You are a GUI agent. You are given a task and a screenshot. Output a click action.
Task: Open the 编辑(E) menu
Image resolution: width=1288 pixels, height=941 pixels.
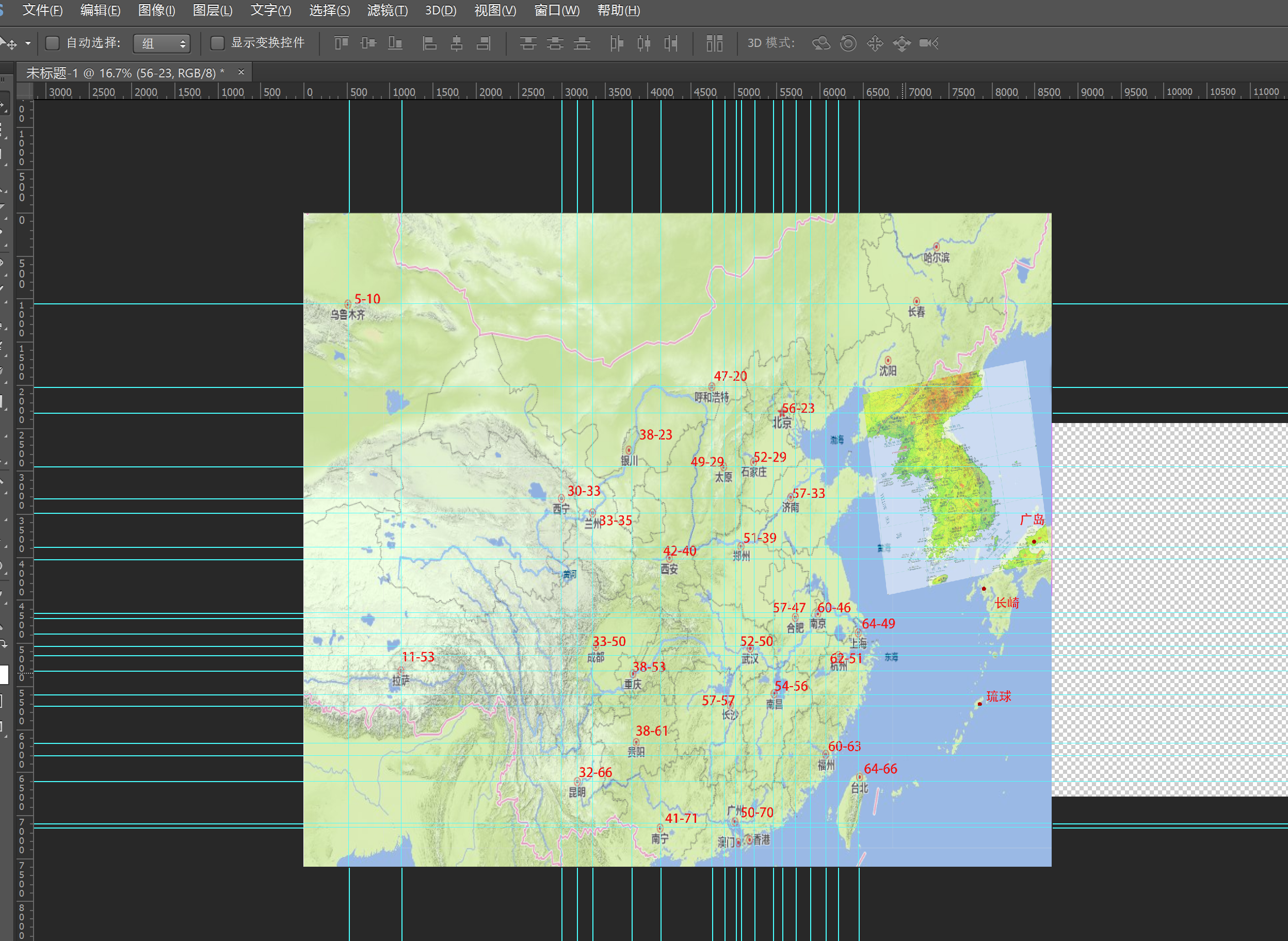tap(100, 10)
